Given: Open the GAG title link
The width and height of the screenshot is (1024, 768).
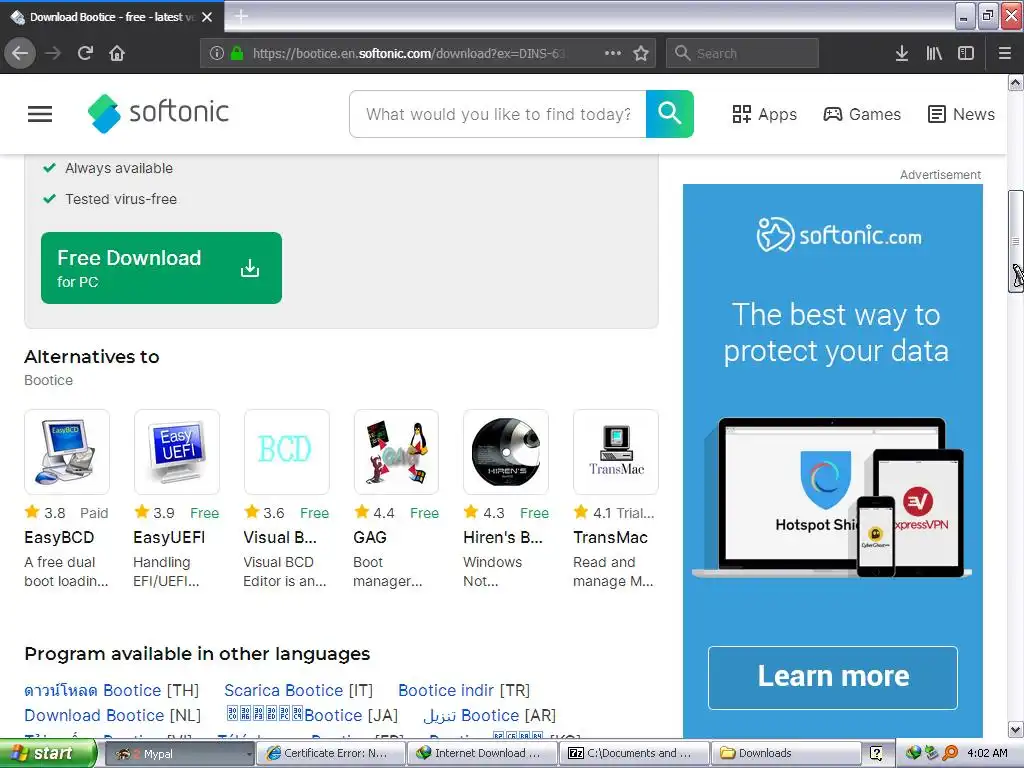Looking at the screenshot, I should click(370, 537).
